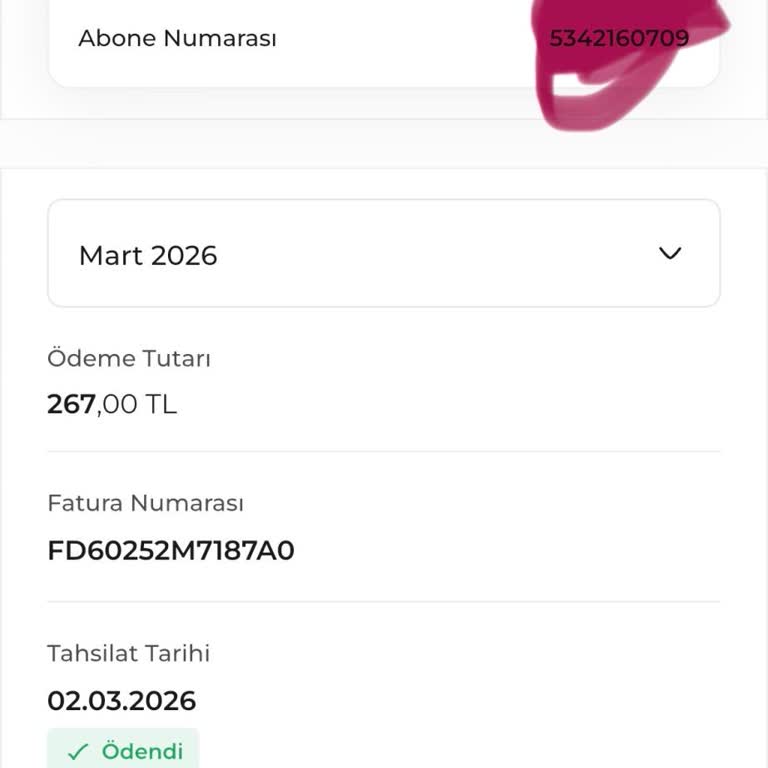This screenshot has height=768, width=768.
Task: Click the collection date 02.03.2026
Action: coord(121,700)
